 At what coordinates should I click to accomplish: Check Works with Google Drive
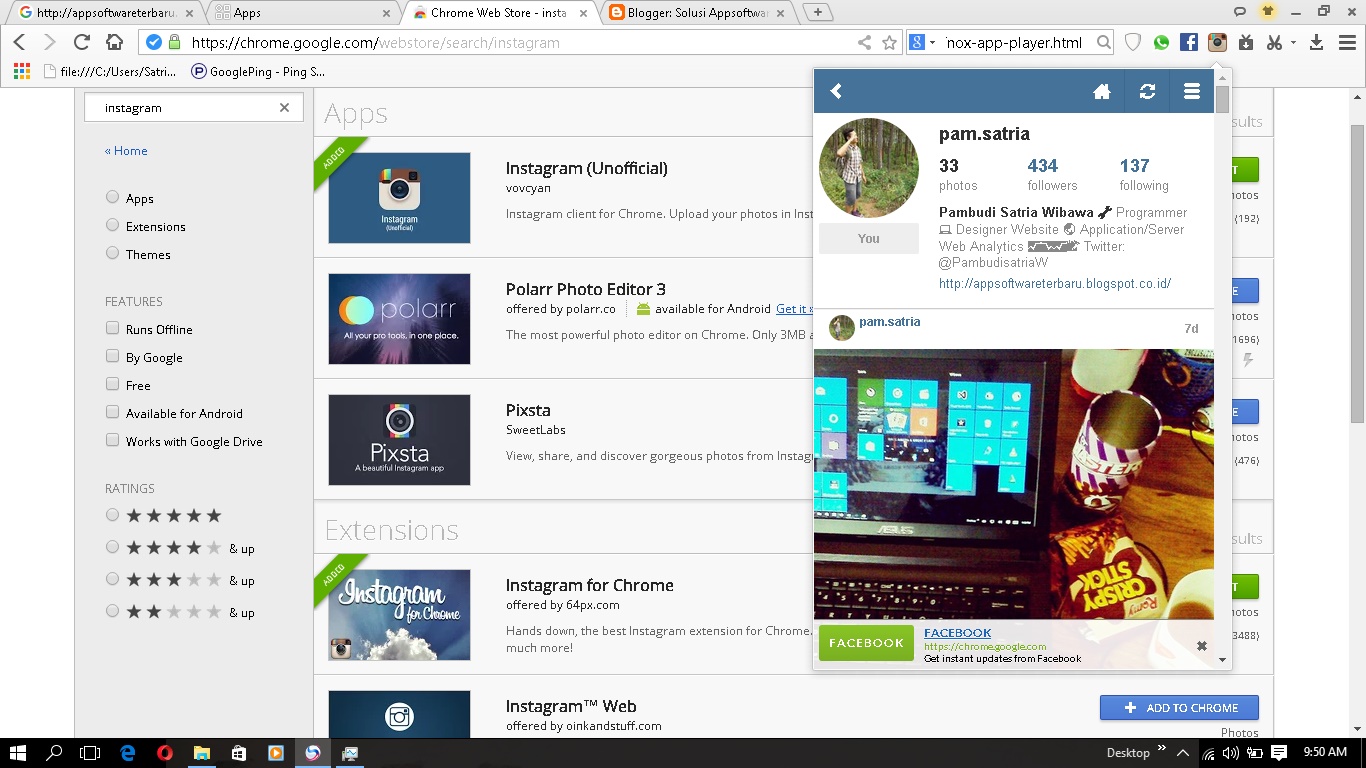pyautogui.click(x=112, y=440)
